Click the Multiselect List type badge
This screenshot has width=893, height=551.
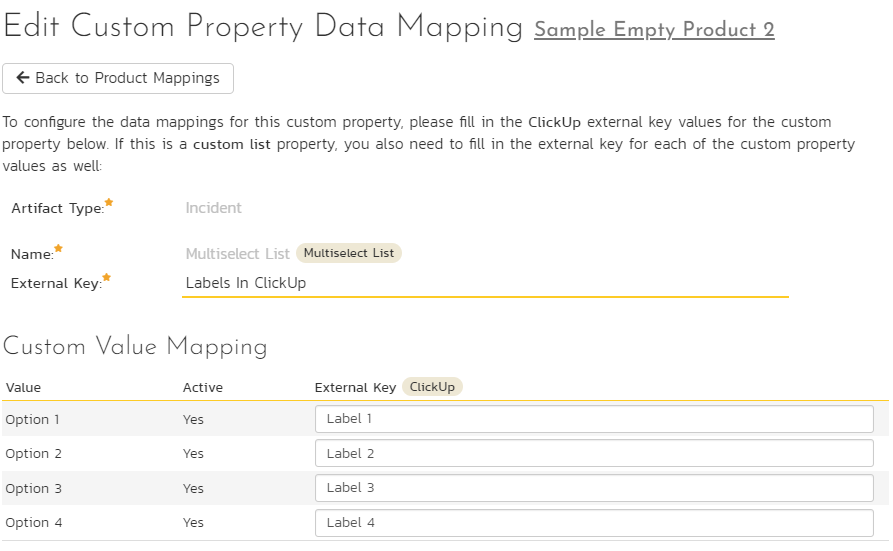pos(349,253)
